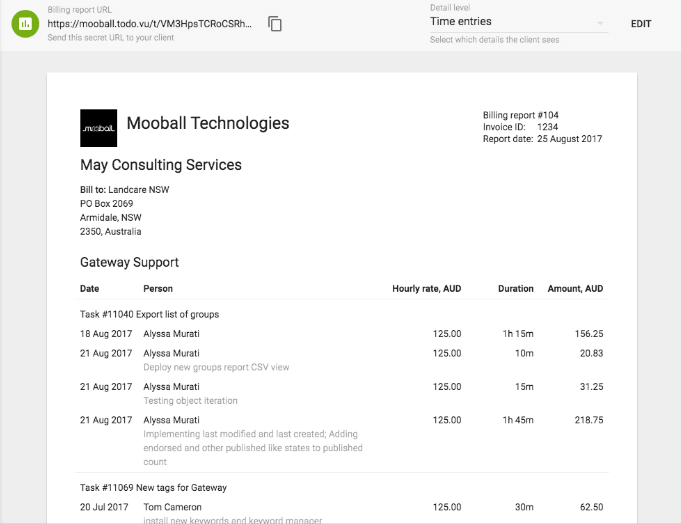Screen dimensions: 681x524
Task: Click the 218.75 amount cell
Action: click(589, 420)
